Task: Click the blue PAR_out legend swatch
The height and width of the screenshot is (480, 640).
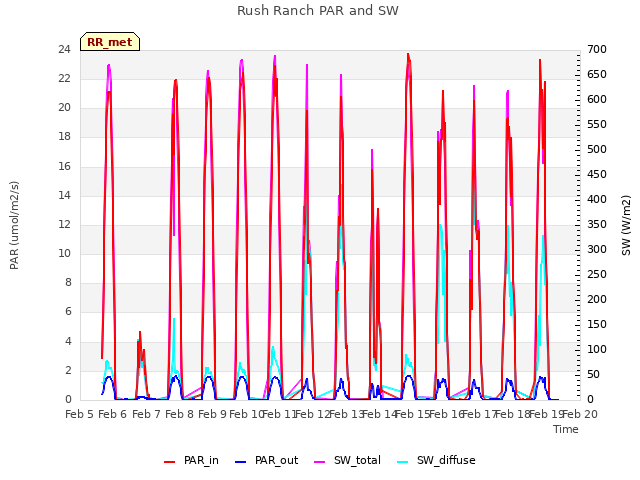Action: tap(241, 462)
